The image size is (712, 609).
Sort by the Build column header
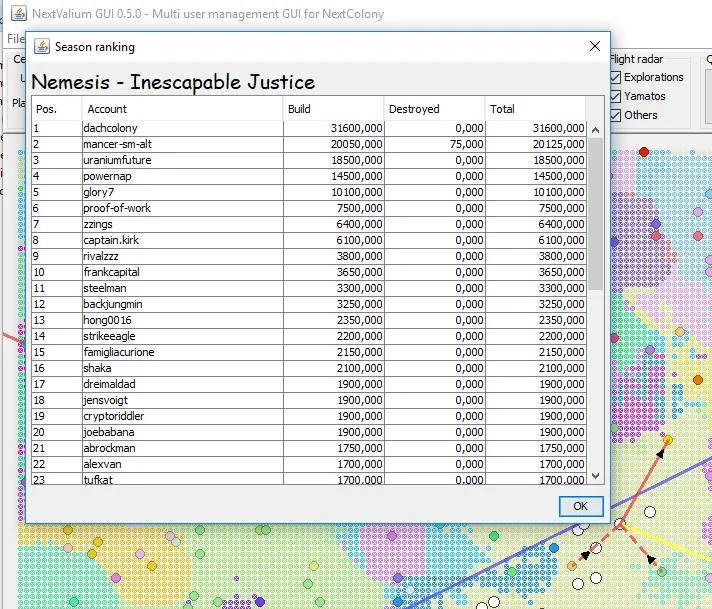(333, 109)
